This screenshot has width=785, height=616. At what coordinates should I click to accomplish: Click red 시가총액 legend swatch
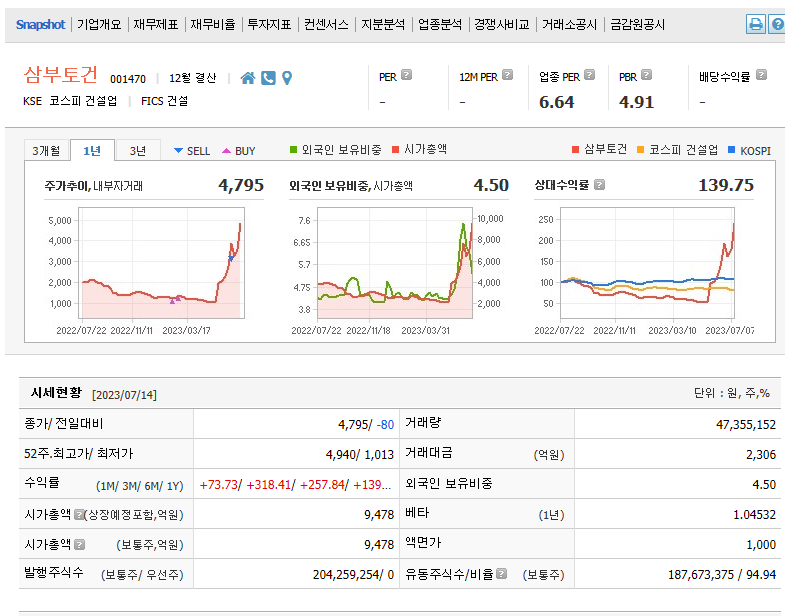pos(396,149)
